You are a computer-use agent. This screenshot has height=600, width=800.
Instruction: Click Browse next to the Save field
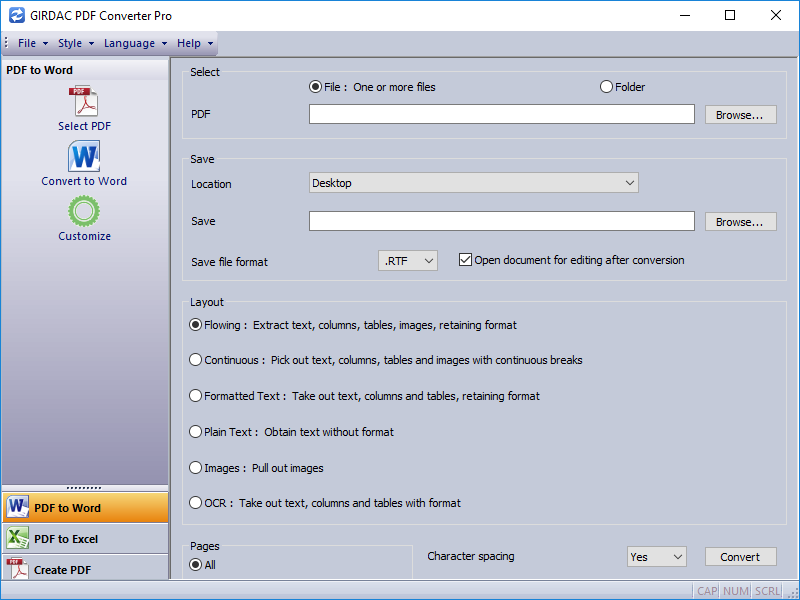click(x=740, y=222)
